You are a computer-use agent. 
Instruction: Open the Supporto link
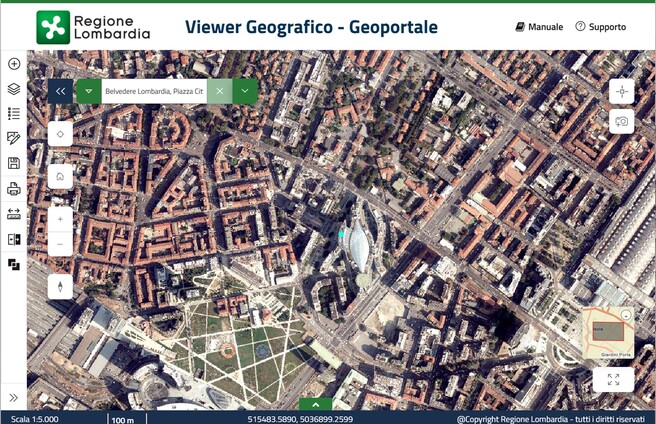pos(601,27)
